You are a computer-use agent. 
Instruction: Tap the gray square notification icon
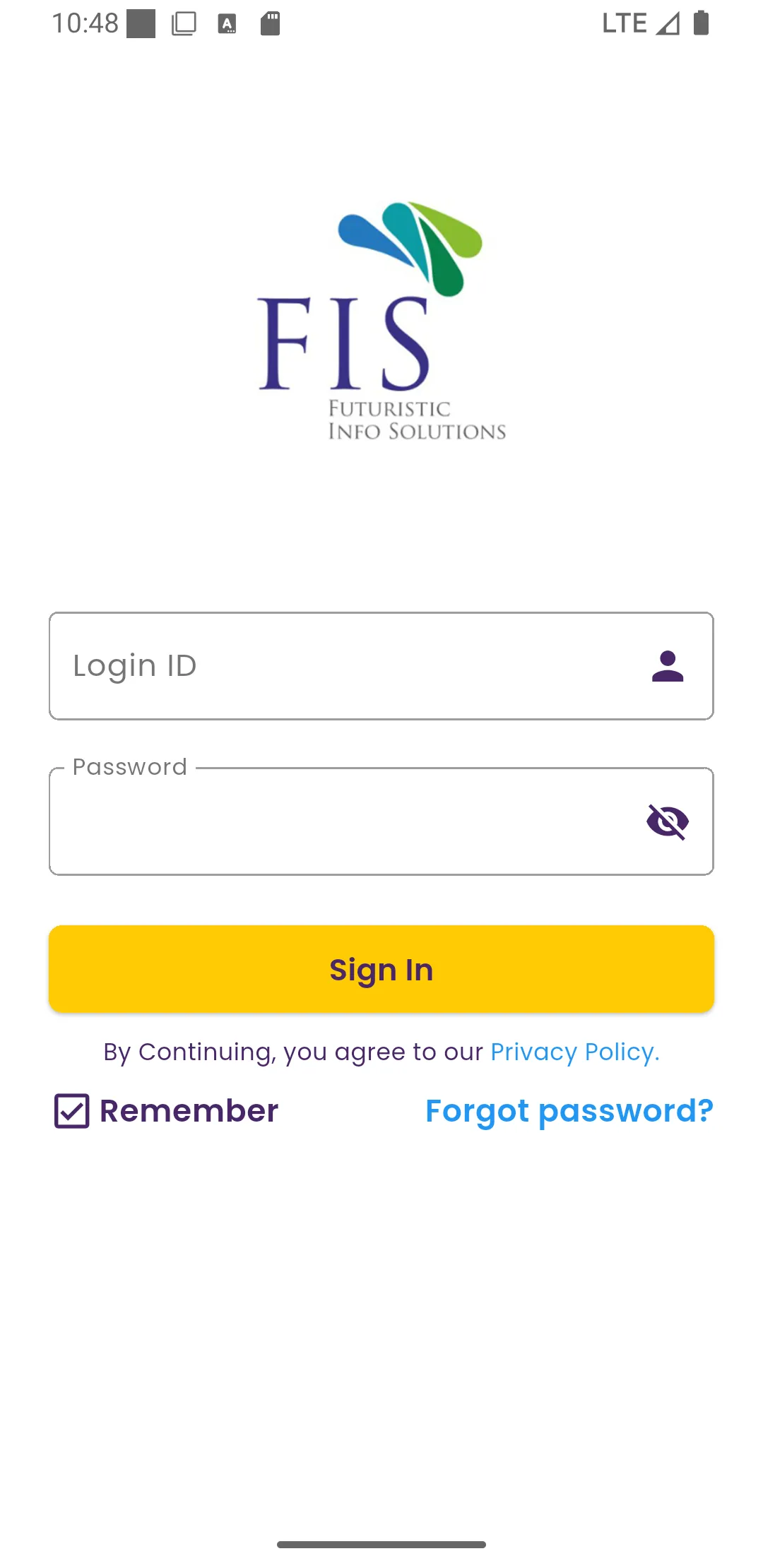pos(141,24)
